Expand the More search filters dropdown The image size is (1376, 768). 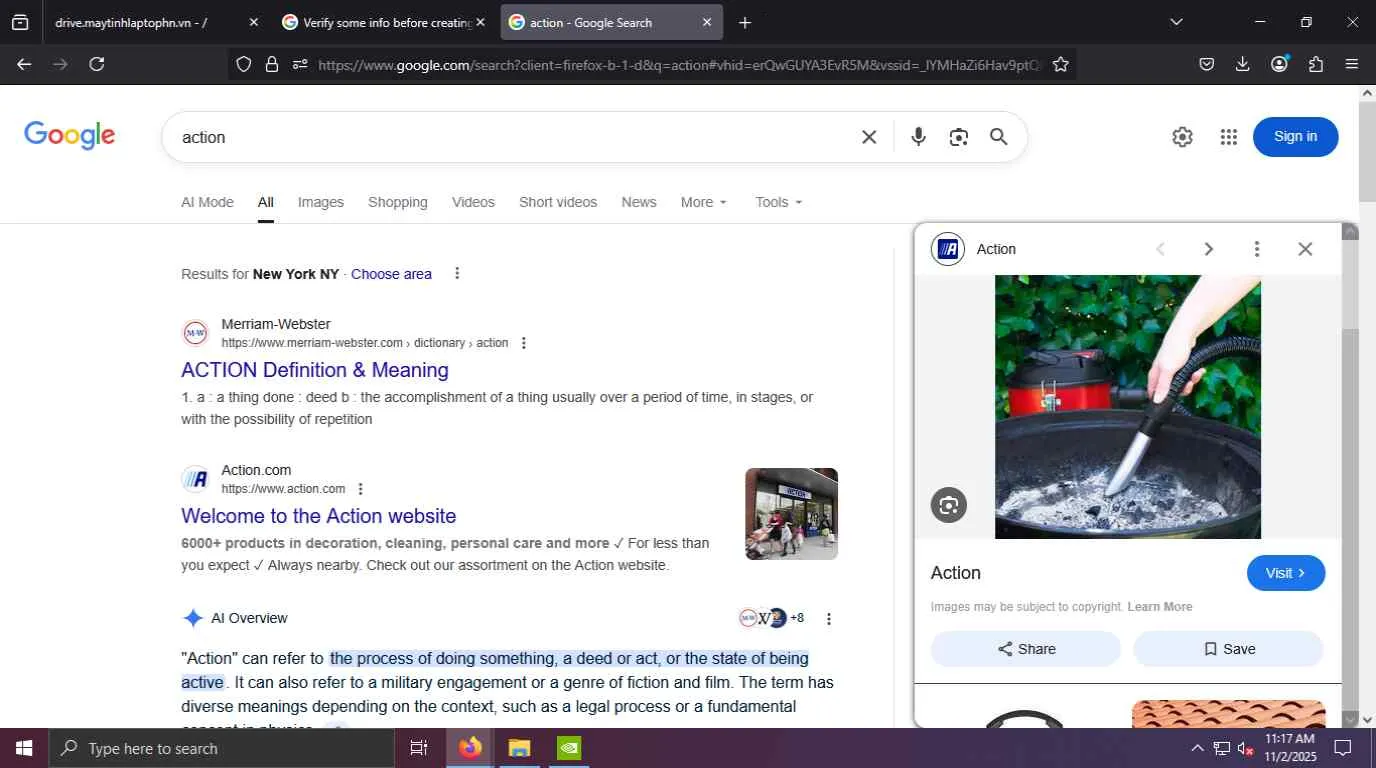(704, 202)
